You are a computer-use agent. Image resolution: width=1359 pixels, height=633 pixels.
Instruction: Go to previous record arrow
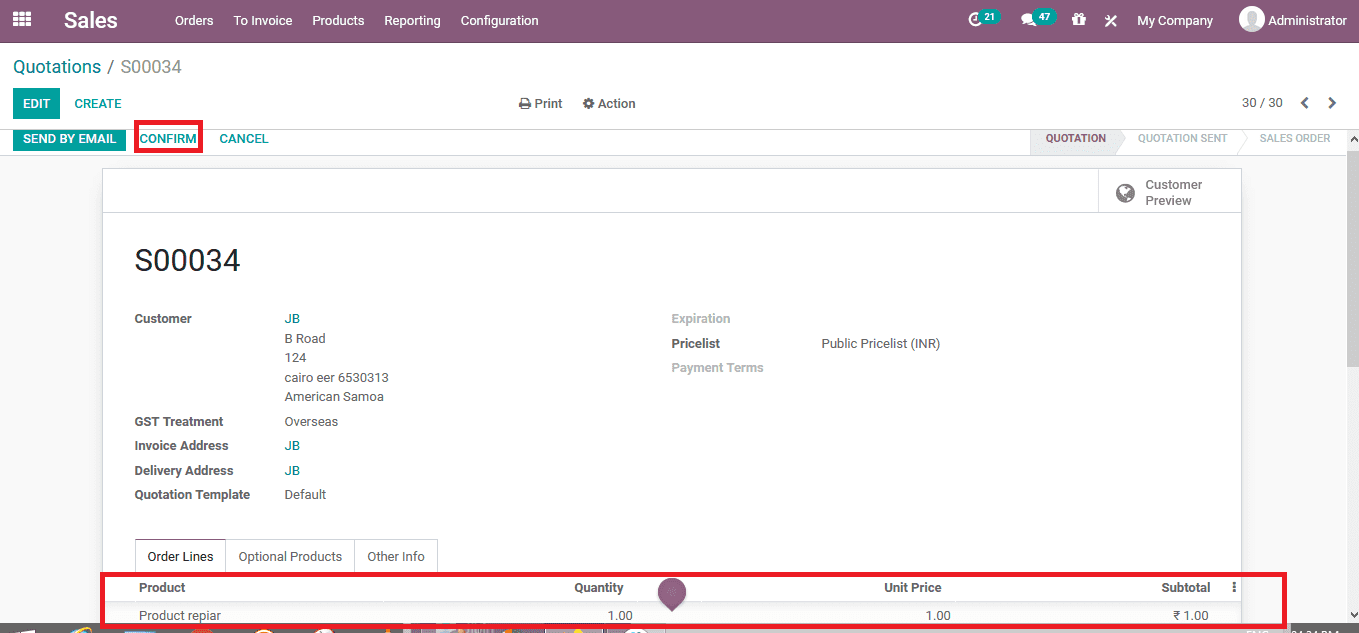pyautogui.click(x=1305, y=103)
